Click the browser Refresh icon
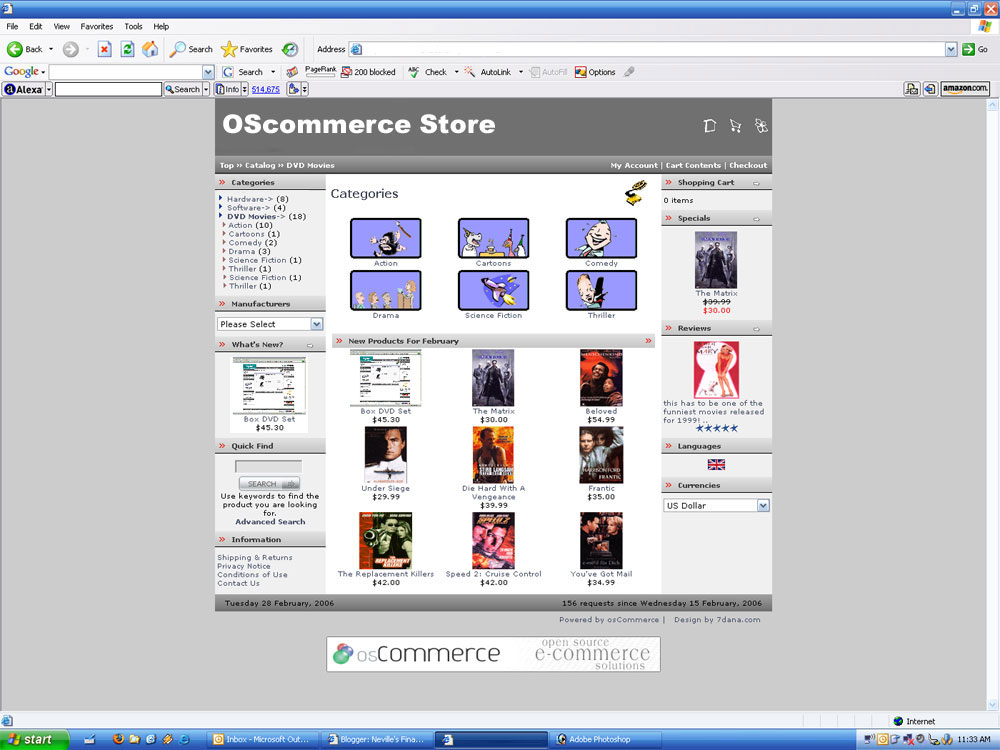The width and height of the screenshot is (1000, 750). [x=127, y=49]
